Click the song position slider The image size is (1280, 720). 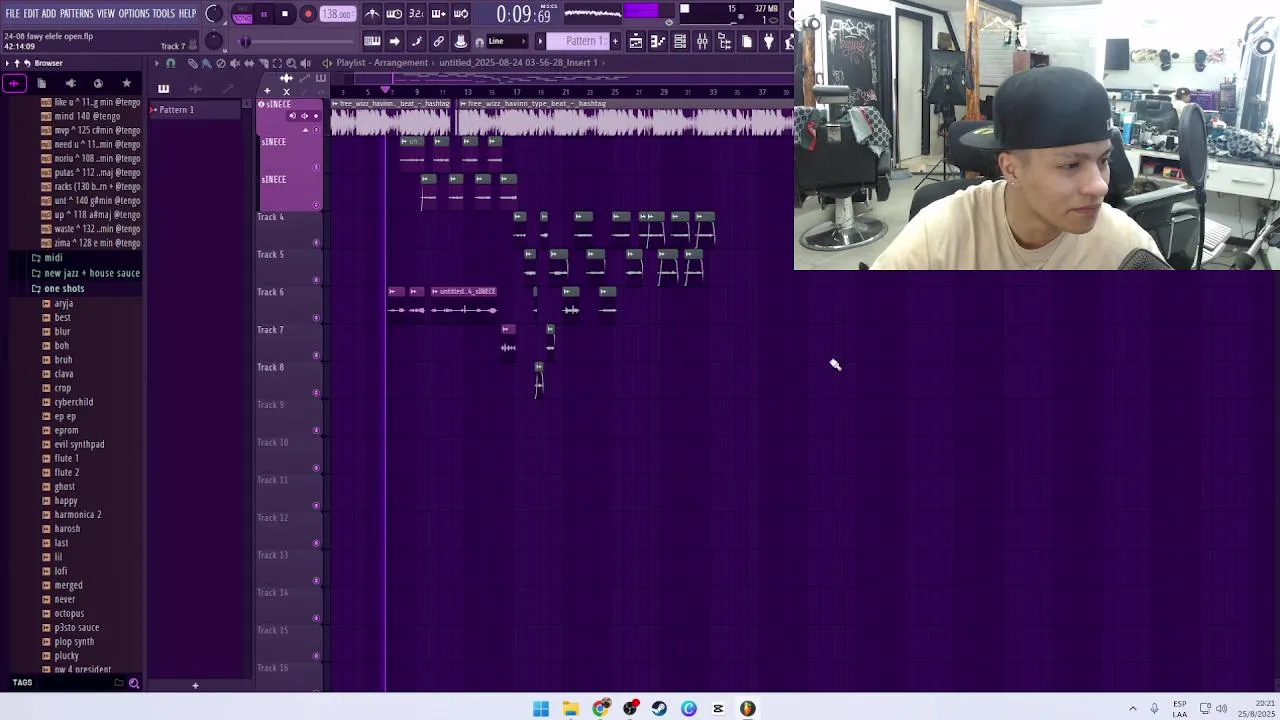[x=295, y=41]
